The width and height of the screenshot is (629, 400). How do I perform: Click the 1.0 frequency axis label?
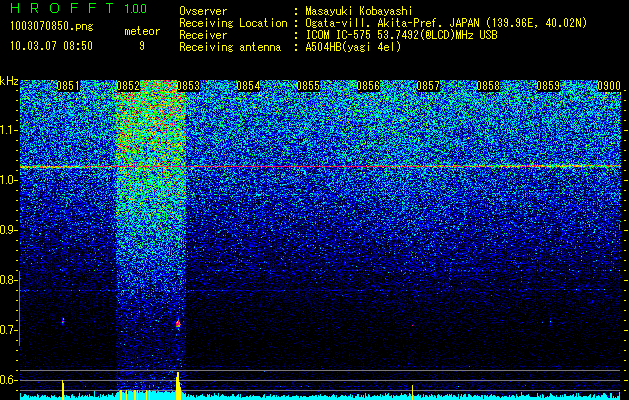(8, 180)
